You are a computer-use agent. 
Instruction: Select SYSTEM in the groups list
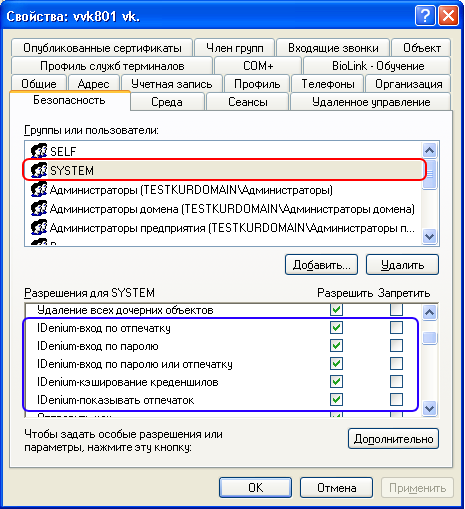223,170
